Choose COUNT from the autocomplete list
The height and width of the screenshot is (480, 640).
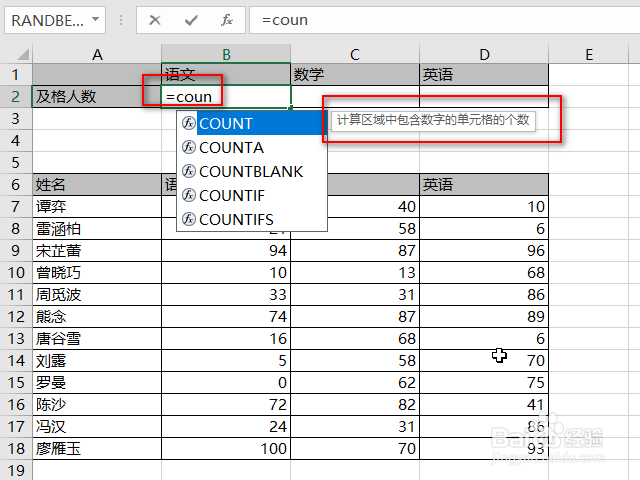pyautogui.click(x=252, y=123)
